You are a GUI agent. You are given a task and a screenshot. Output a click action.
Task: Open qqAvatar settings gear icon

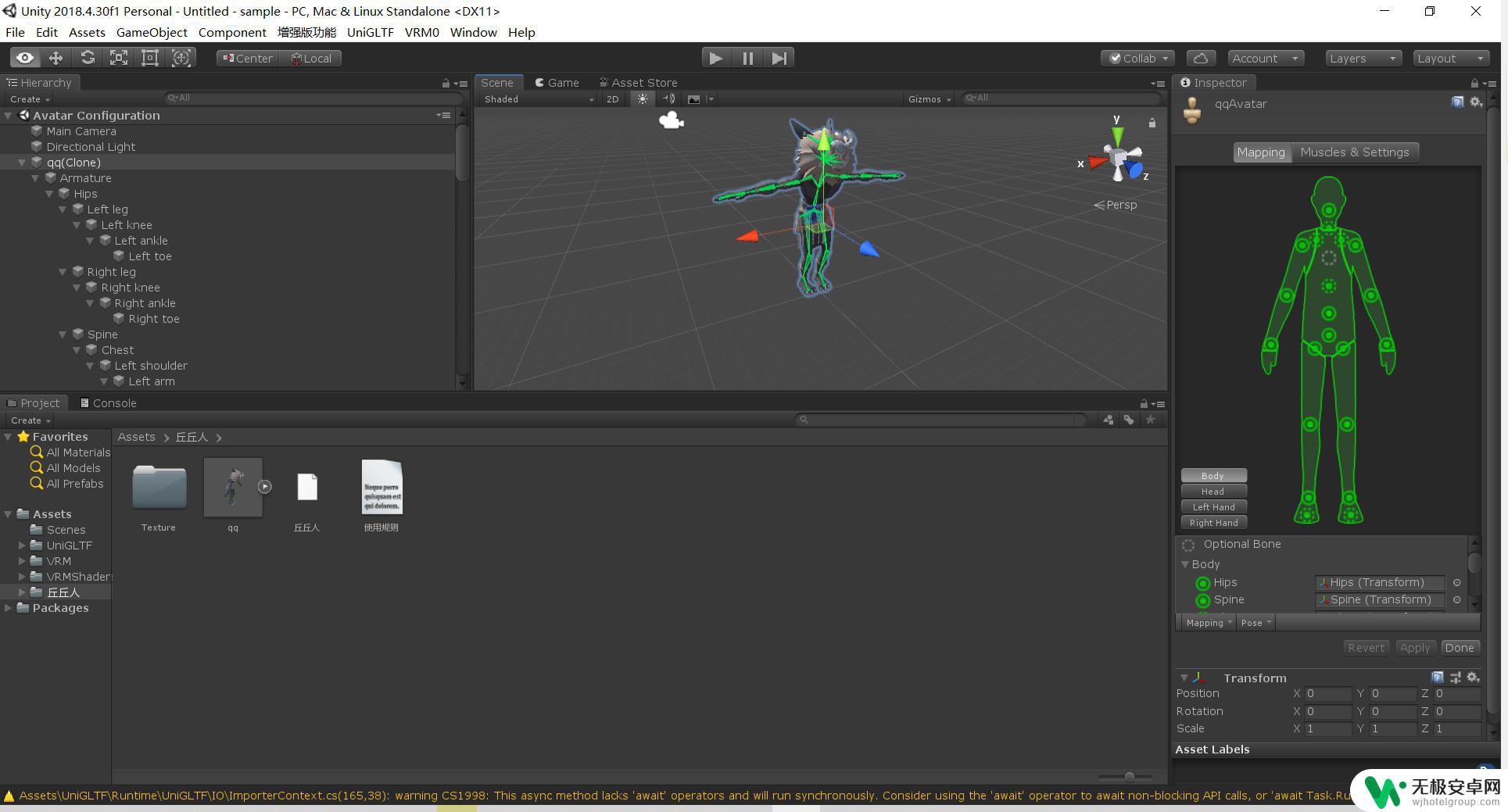[x=1476, y=102]
